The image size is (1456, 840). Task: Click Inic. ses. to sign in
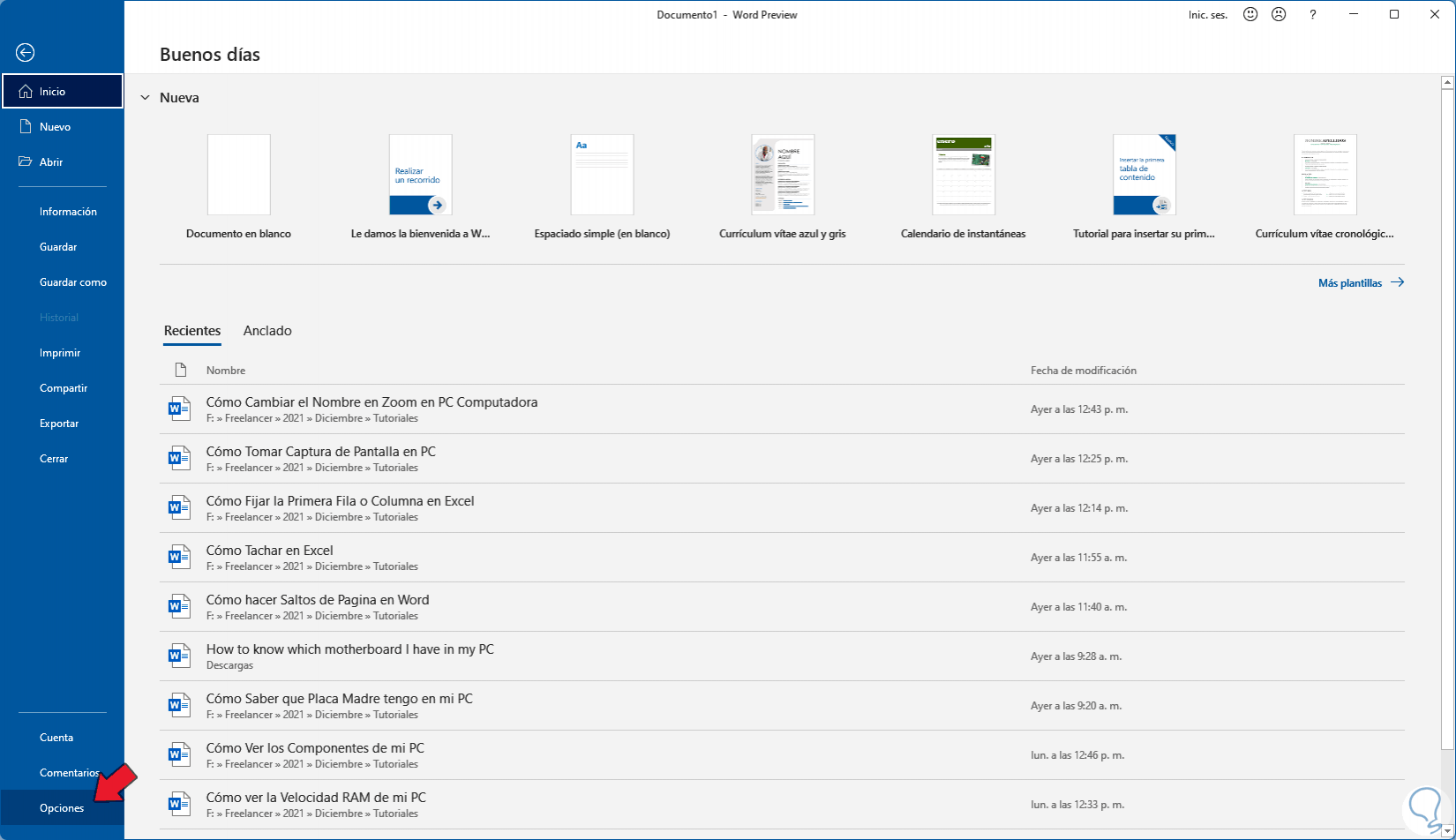[1208, 15]
